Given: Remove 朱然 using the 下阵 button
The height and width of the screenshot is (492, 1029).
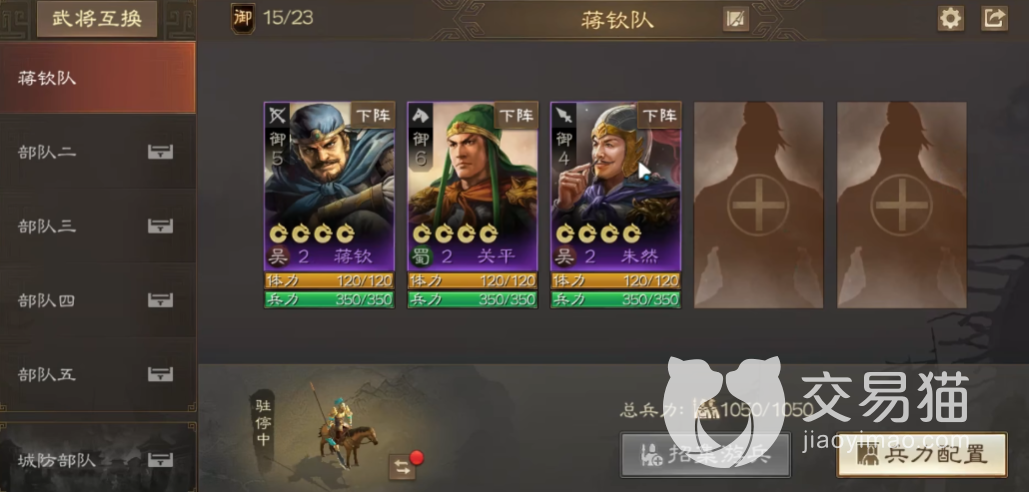Looking at the screenshot, I should click(x=659, y=115).
